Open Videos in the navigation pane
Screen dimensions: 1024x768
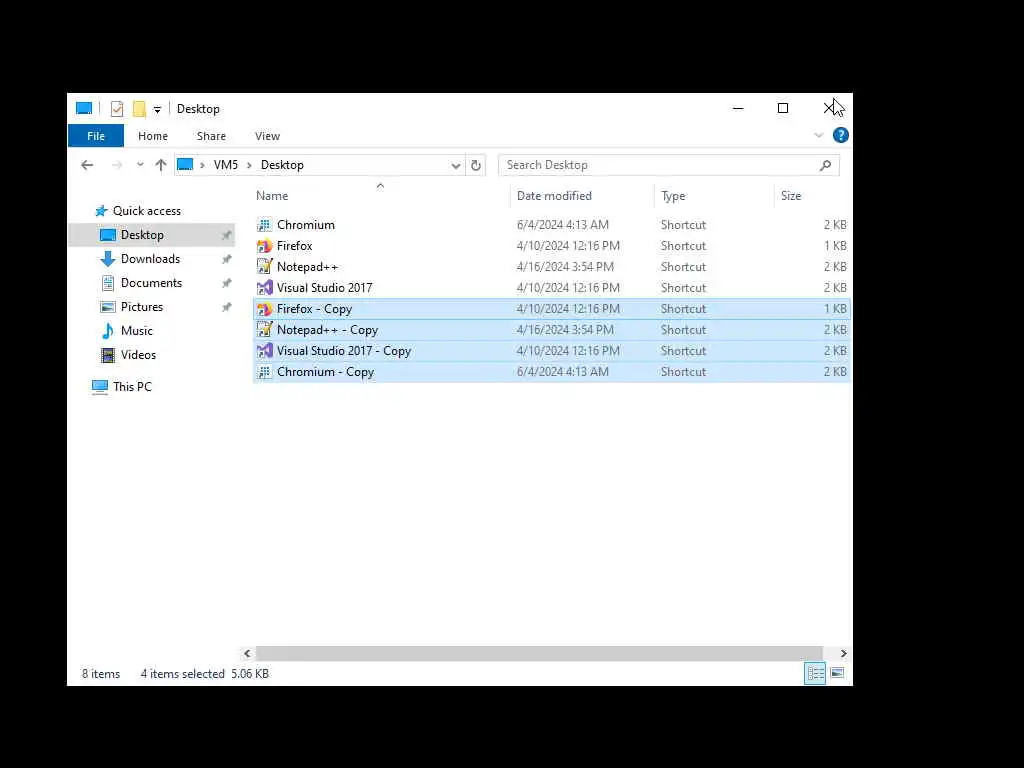138,355
